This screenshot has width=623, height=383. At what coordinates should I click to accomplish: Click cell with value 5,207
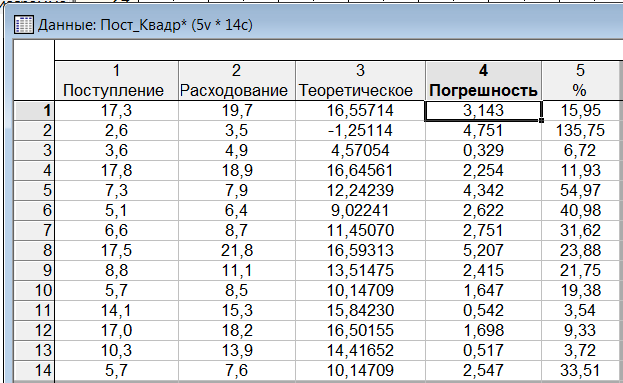tap(483, 251)
